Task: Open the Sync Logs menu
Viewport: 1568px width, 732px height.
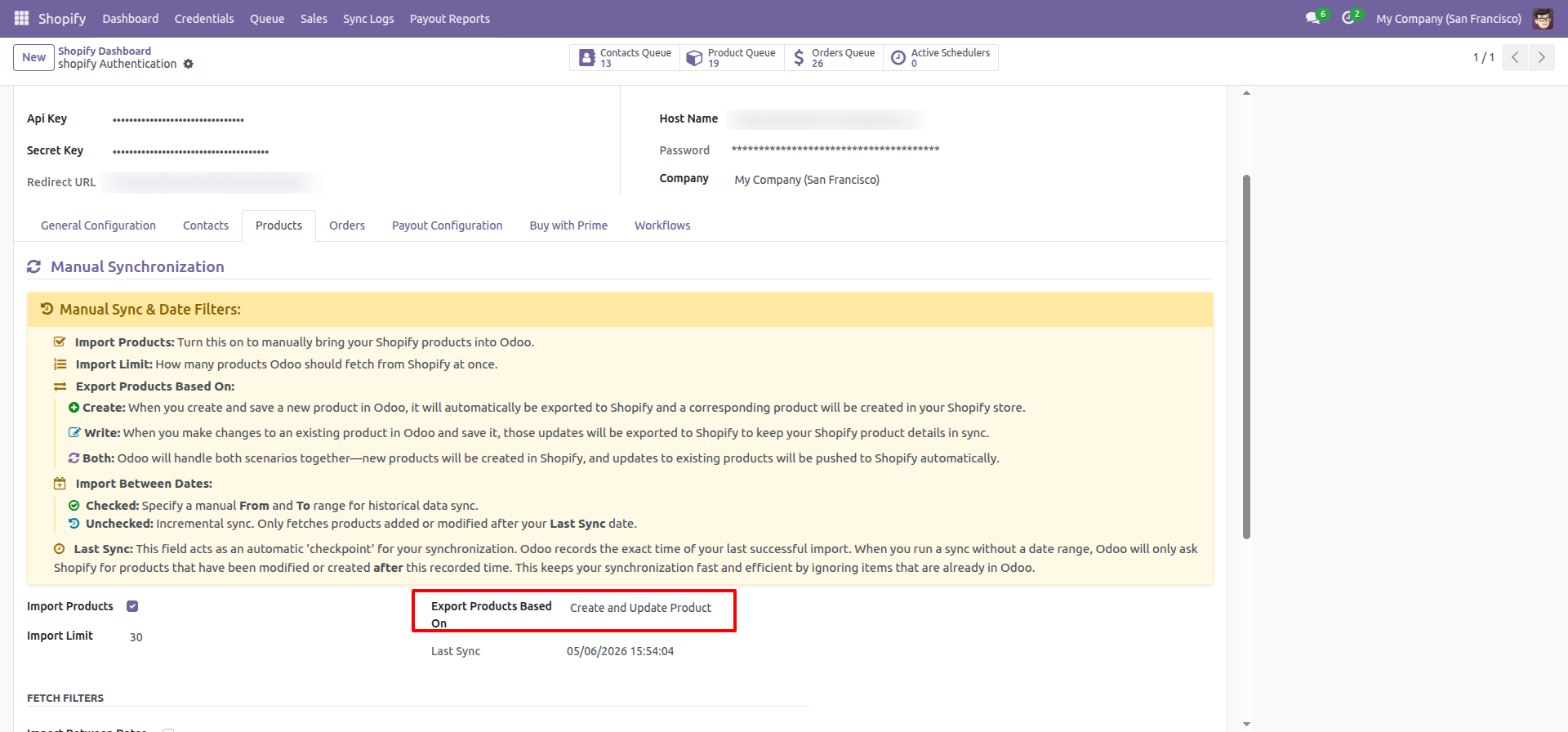Action: click(368, 18)
